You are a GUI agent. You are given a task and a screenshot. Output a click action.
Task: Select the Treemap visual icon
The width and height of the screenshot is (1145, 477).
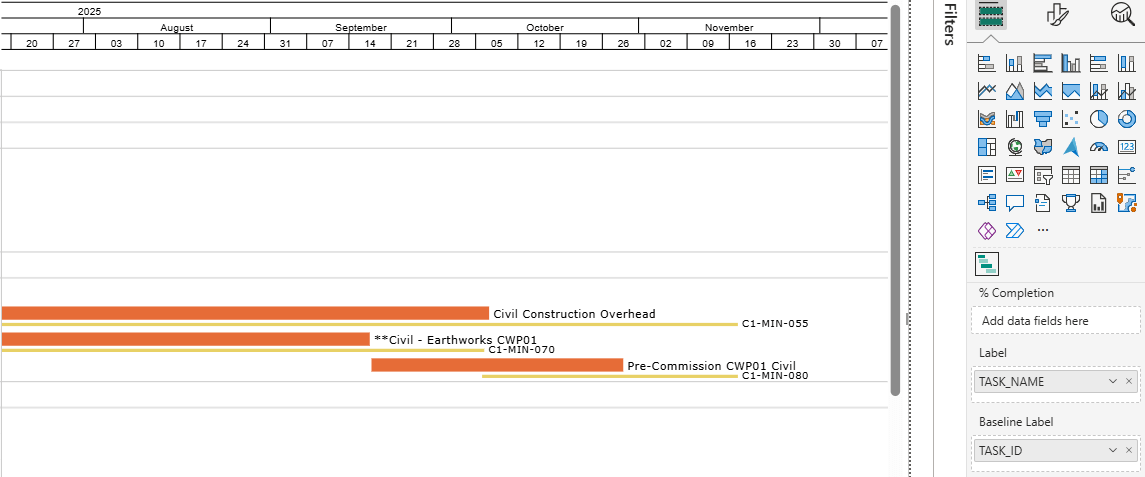(986, 147)
